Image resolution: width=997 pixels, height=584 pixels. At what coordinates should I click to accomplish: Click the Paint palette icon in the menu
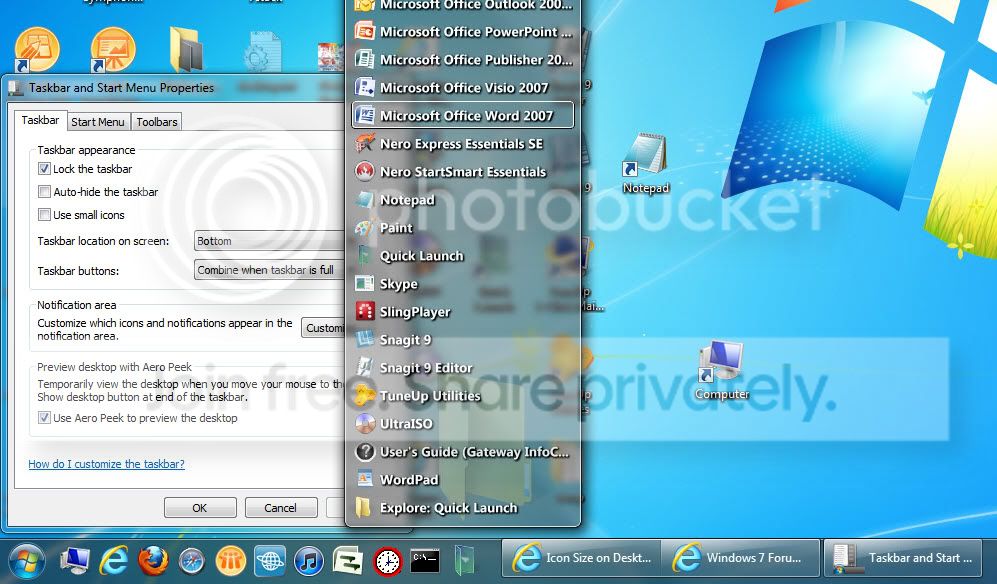(364, 227)
